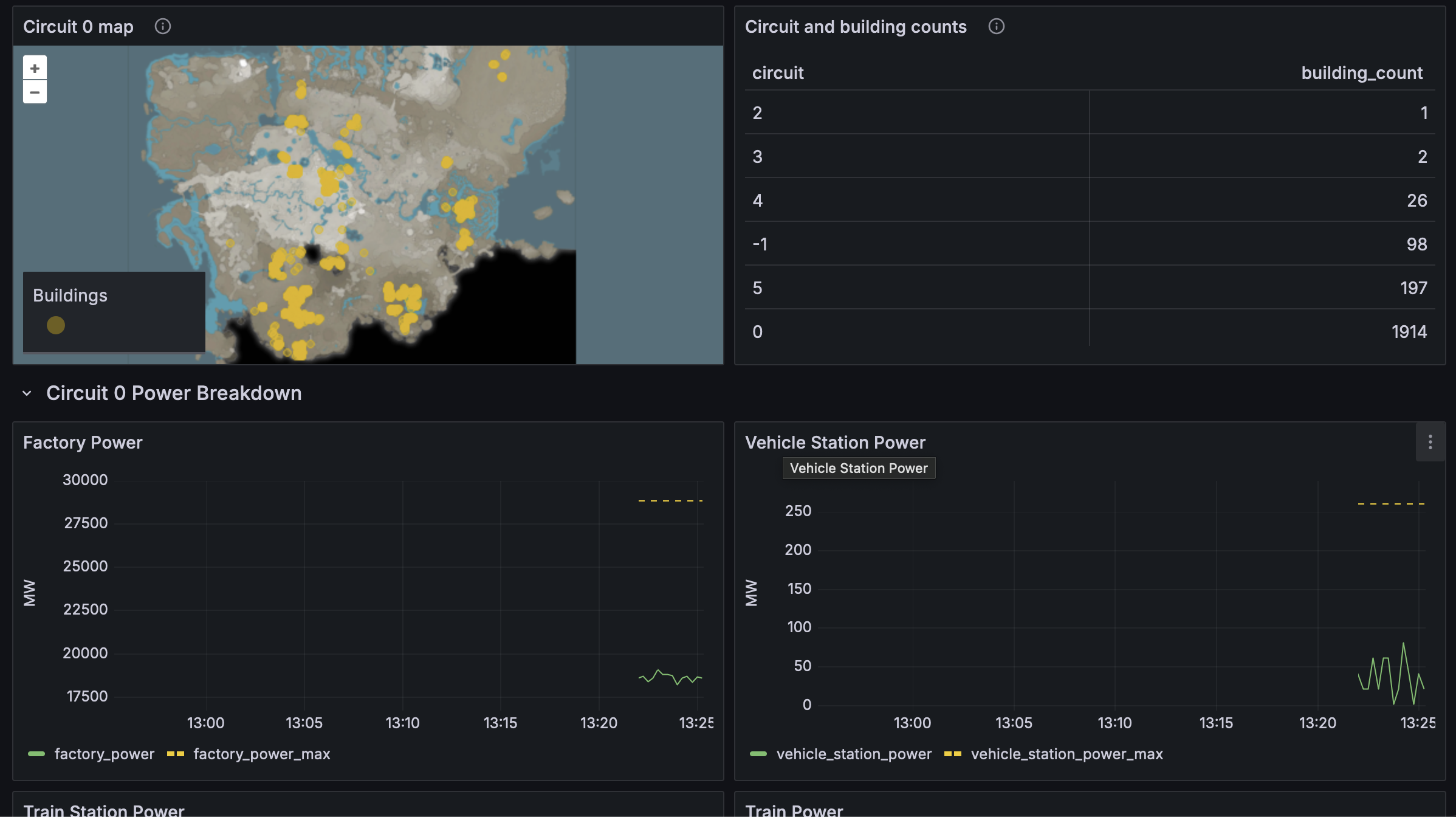Open the Vehicle Station Power panel title
Viewport: 1456px width, 817px height.
click(x=835, y=443)
